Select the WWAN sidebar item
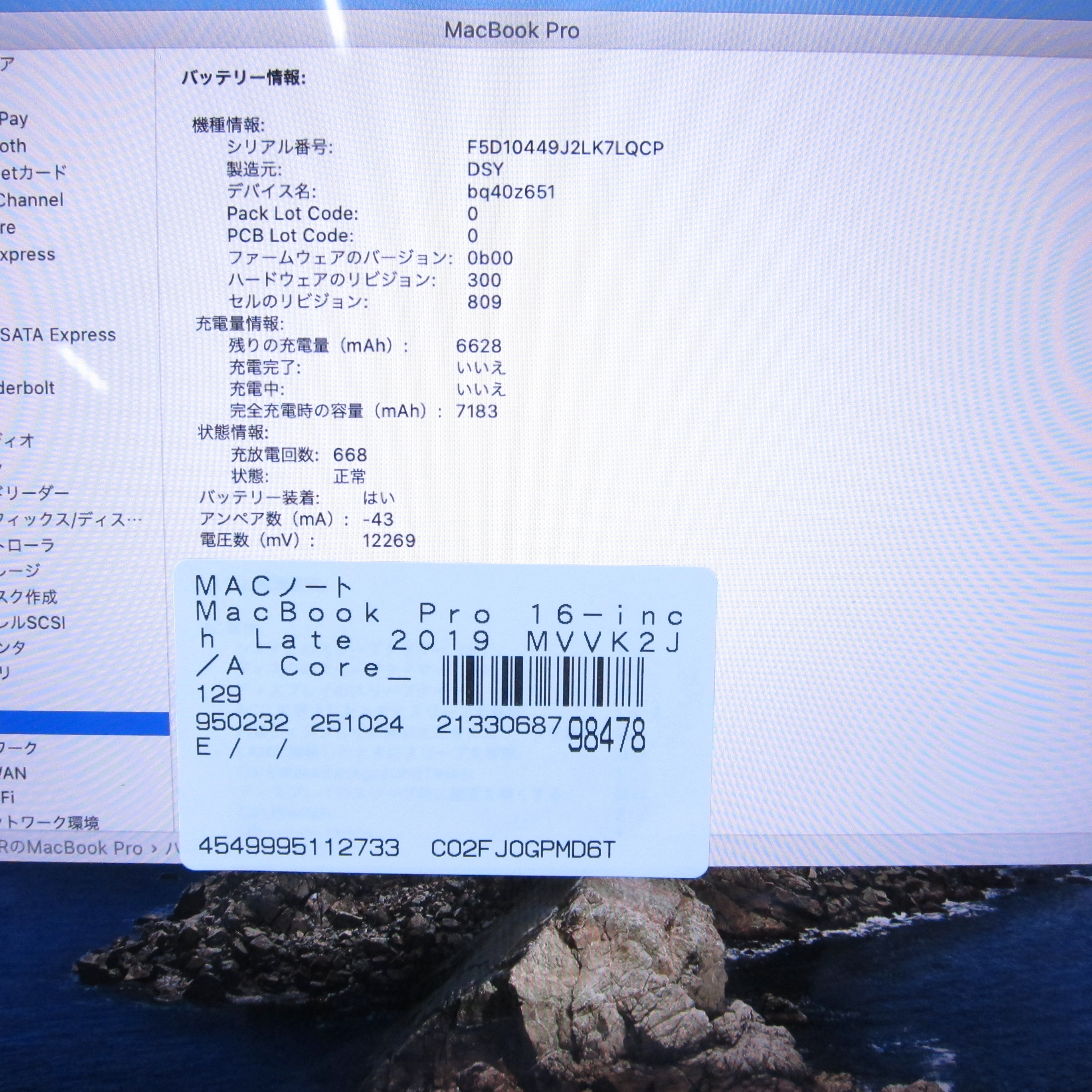Image resolution: width=1092 pixels, height=1092 pixels. (14, 773)
